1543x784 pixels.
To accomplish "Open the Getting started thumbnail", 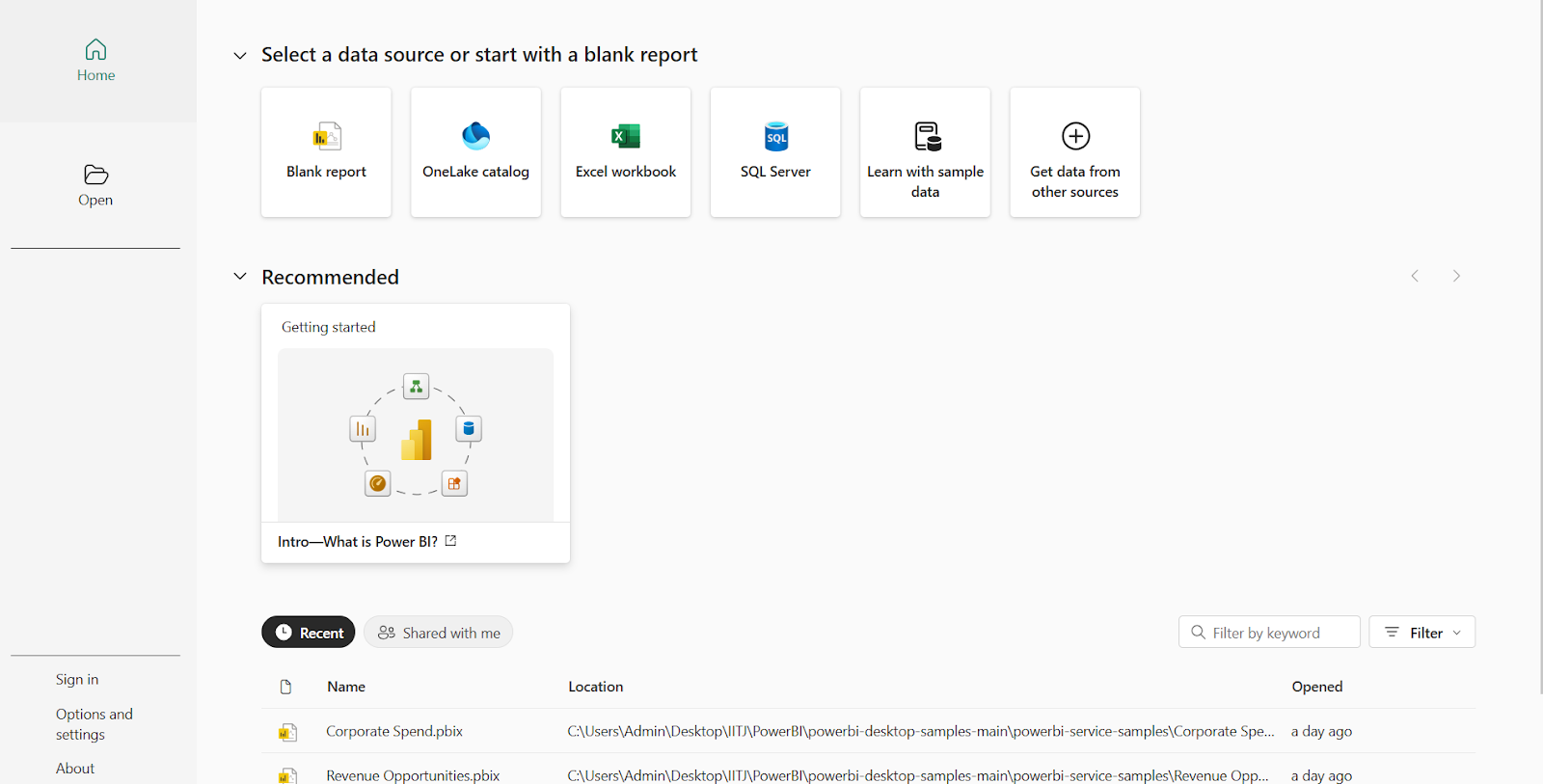I will point(416,435).
